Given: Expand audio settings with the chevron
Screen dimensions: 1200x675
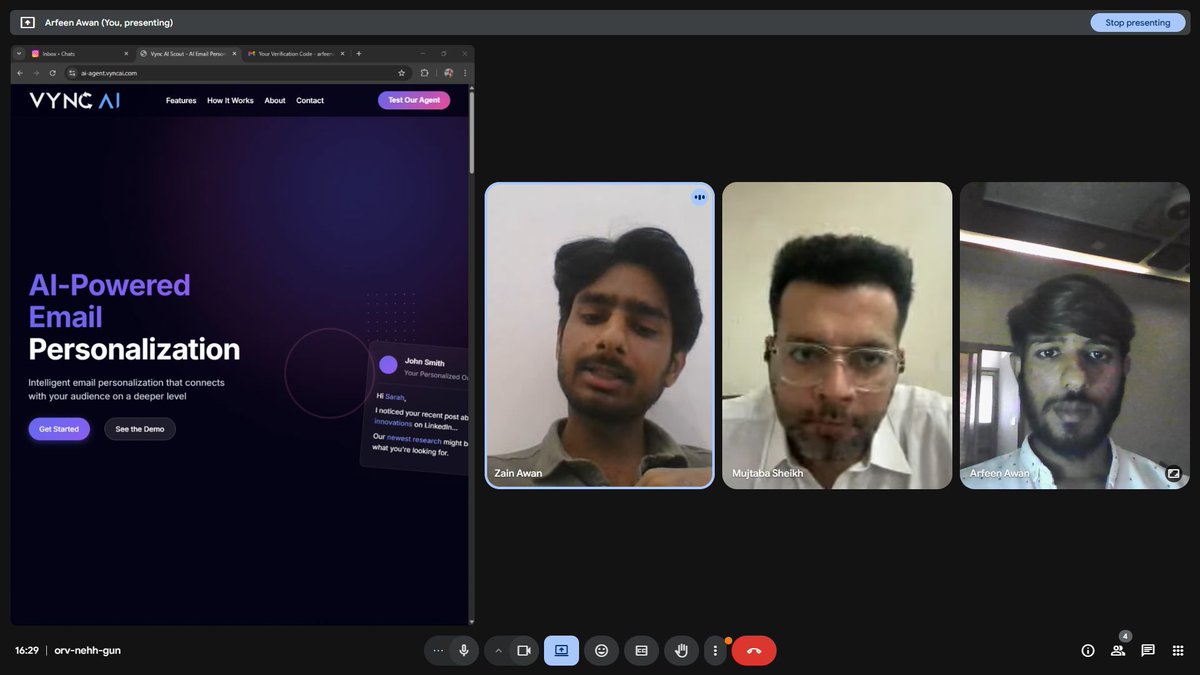Looking at the screenshot, I should pos(438,650).
